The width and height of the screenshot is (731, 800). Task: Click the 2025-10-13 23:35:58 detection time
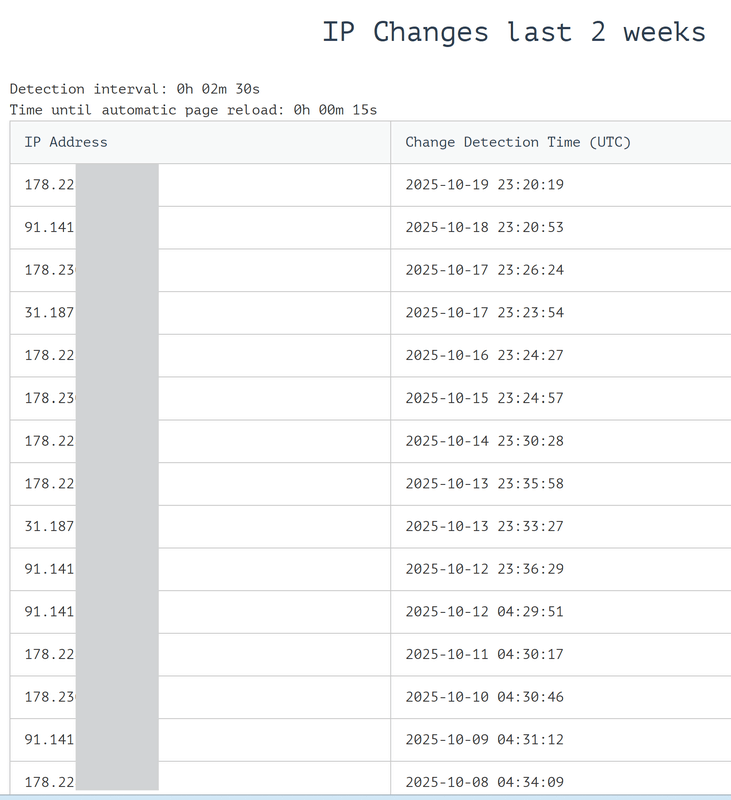pos(484,484)
